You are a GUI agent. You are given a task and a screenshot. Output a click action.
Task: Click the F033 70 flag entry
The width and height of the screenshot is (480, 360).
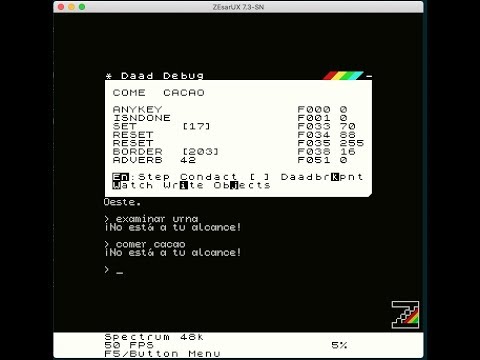[326, 126]
